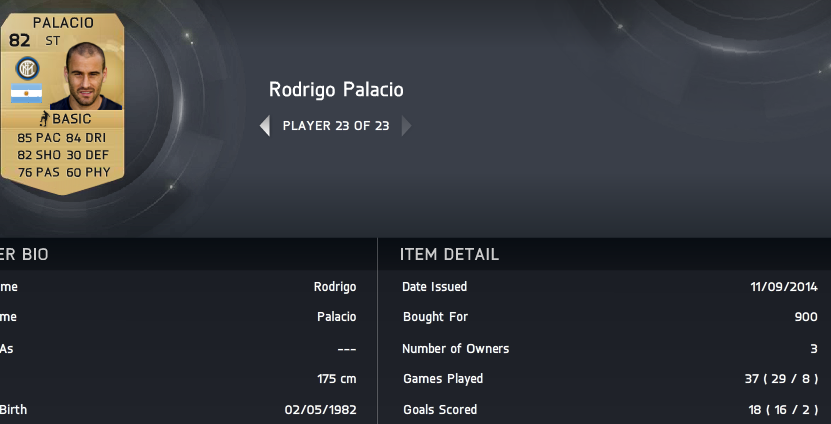Click the 85 PAC stat on card
831x424 pixels.
(39, 138)
